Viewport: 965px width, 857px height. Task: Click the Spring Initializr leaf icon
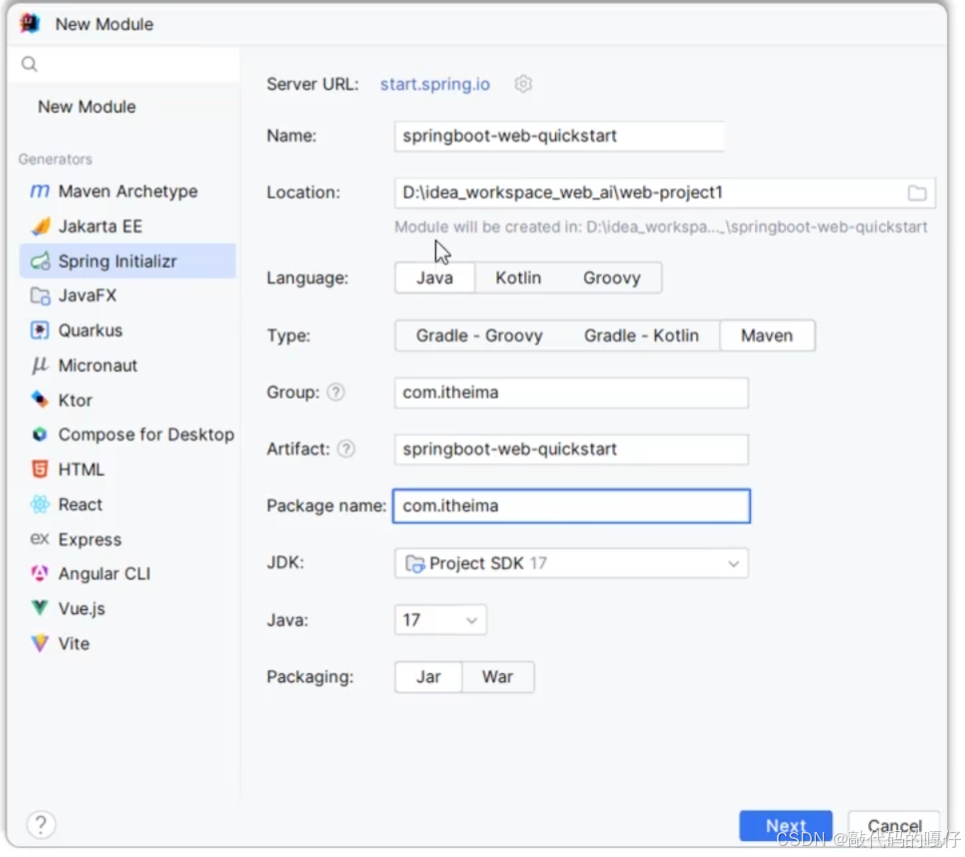(40, 261)
